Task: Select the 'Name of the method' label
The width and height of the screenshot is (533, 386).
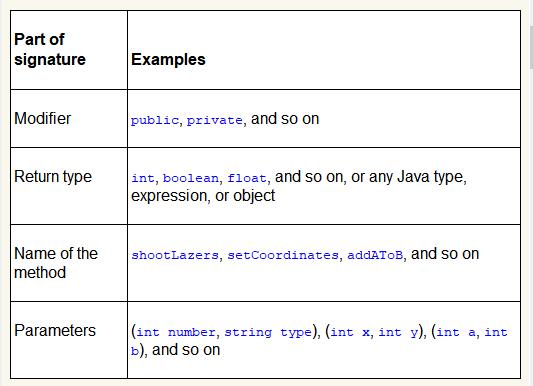Action: tap(56, 263)
